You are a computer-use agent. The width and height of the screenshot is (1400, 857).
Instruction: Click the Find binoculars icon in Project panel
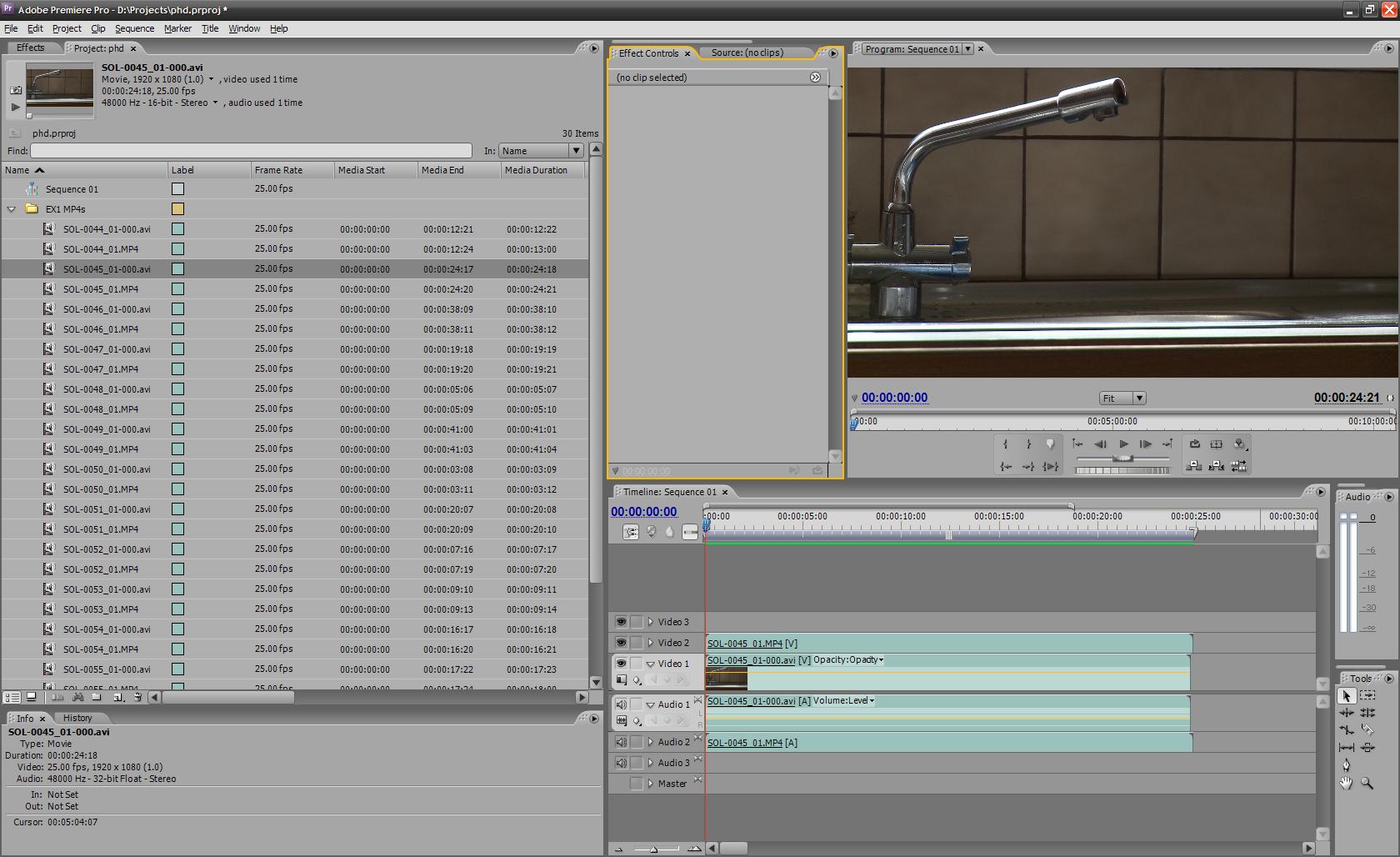pyautogui.click(x=77, y=697)
